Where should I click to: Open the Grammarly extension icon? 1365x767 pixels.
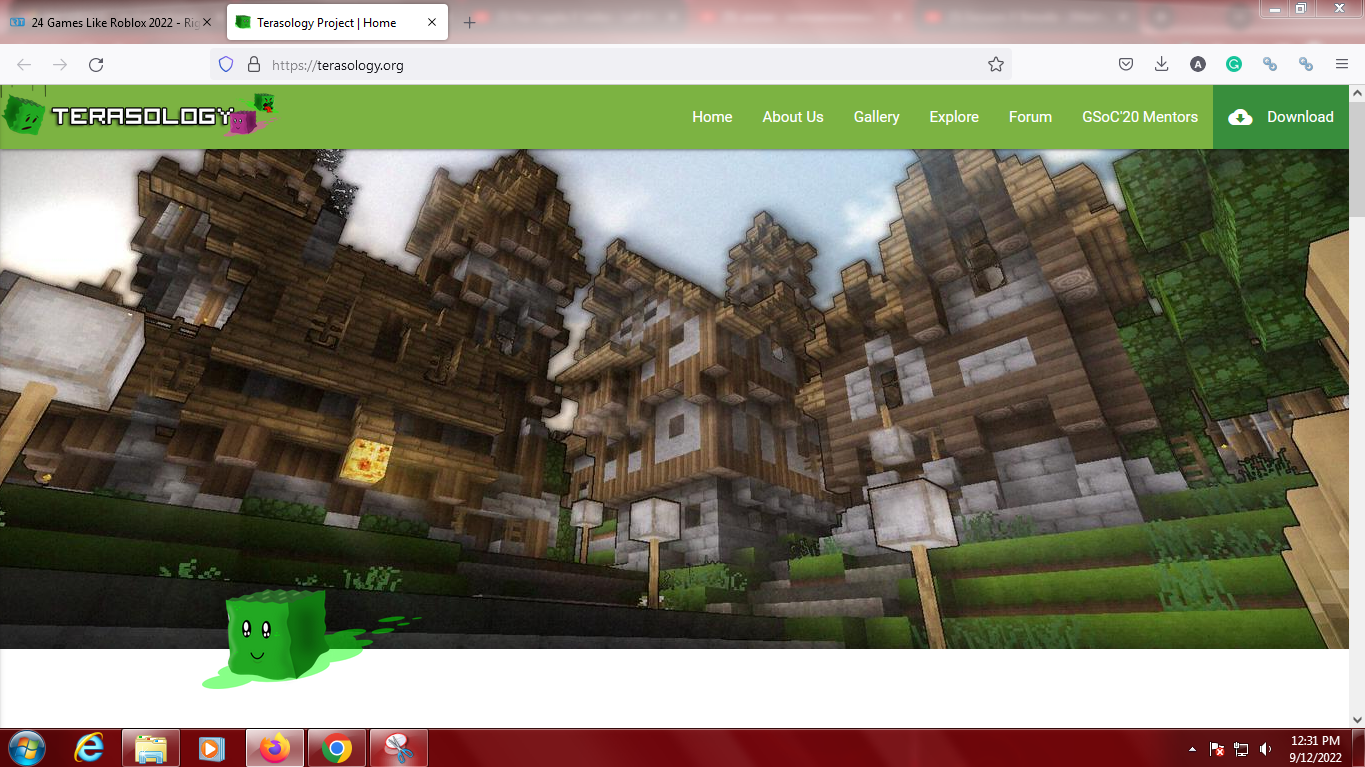[x=1234, y=64]
